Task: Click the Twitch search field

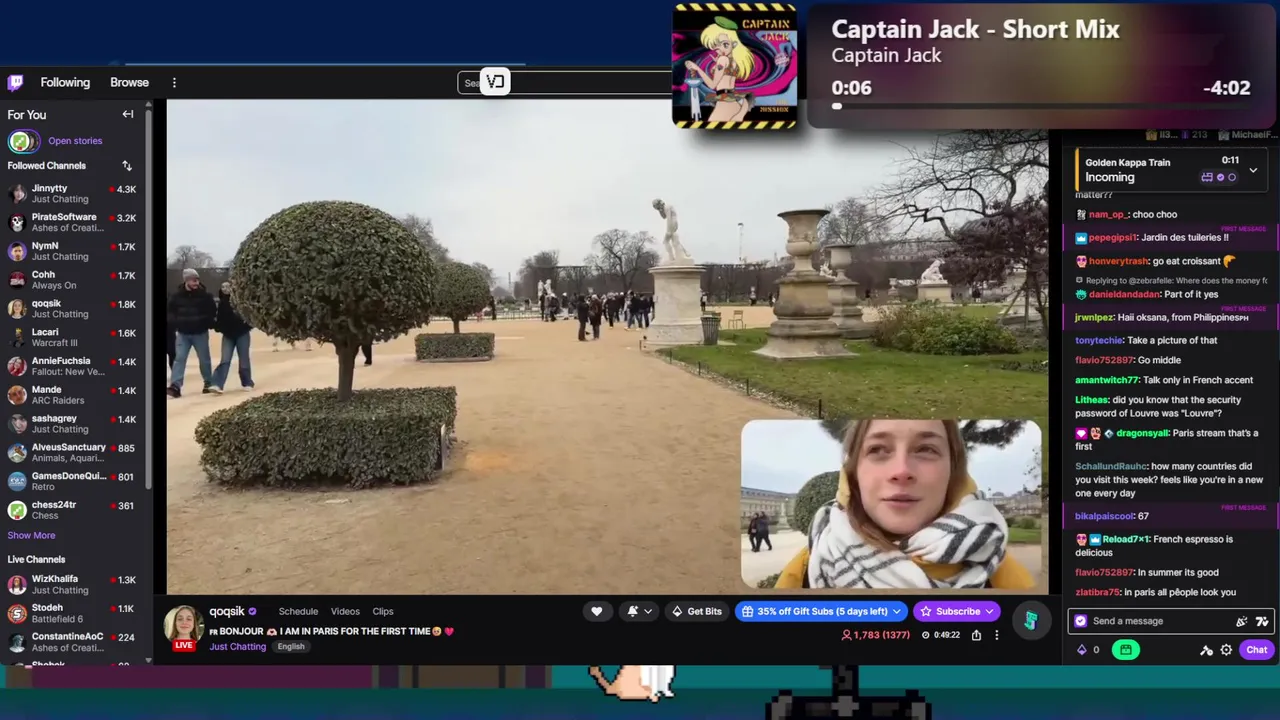Action: pyautogui.click(x=565, y=82)
